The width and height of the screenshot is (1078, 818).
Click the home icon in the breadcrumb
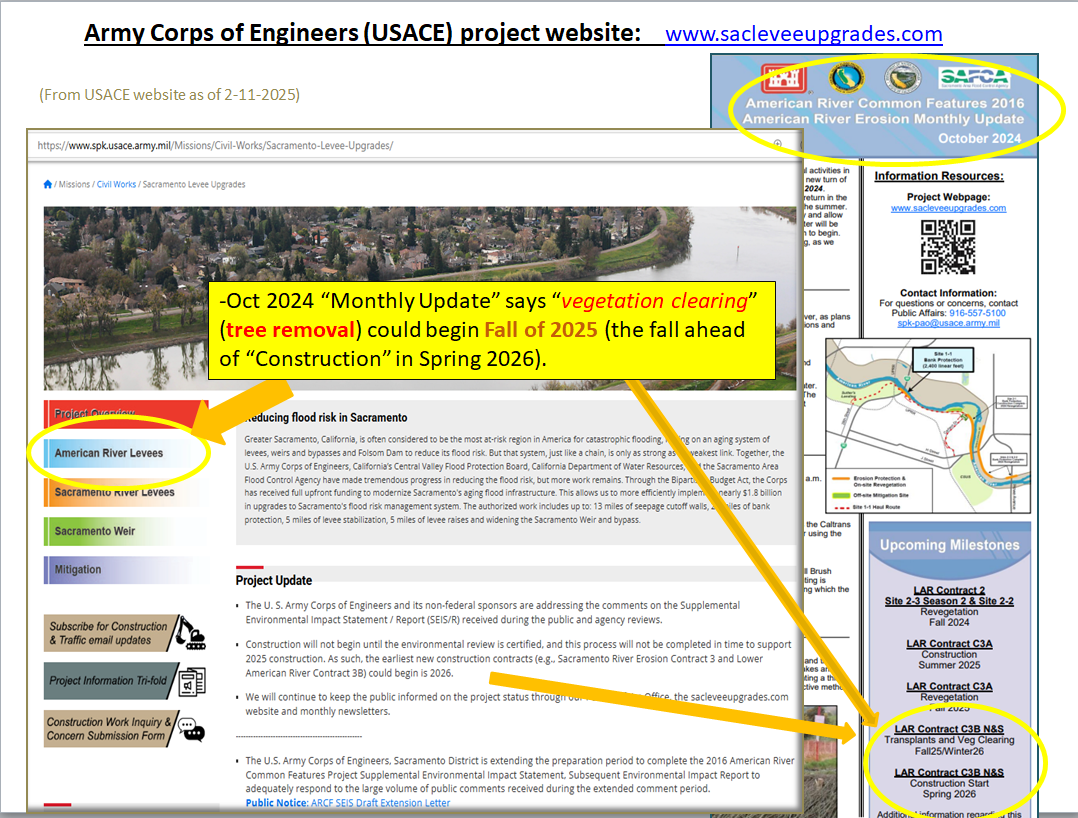pyautogui.click(x=47, y=184)
